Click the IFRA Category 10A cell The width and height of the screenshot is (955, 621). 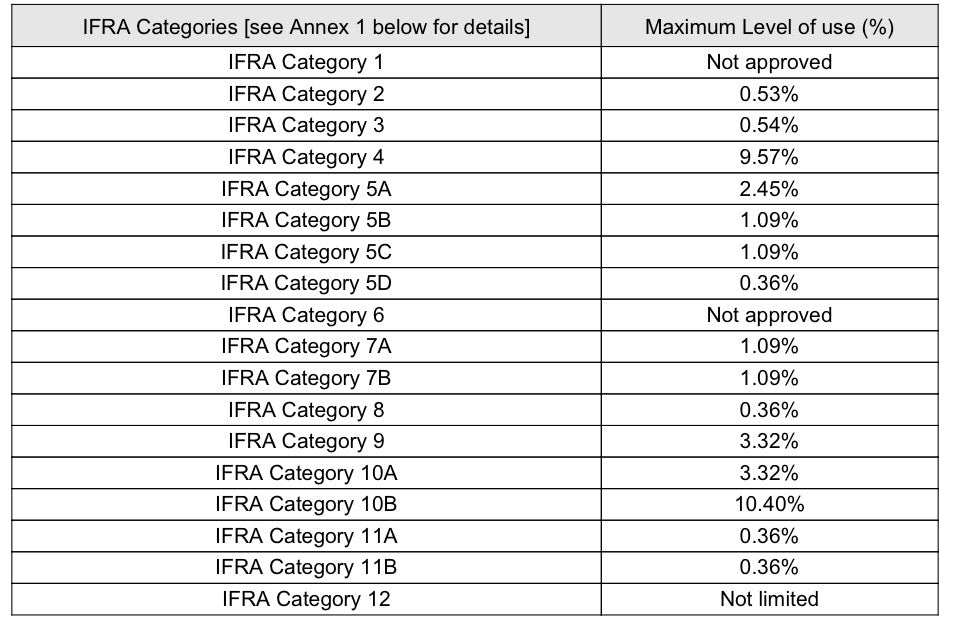coord(306,473)
